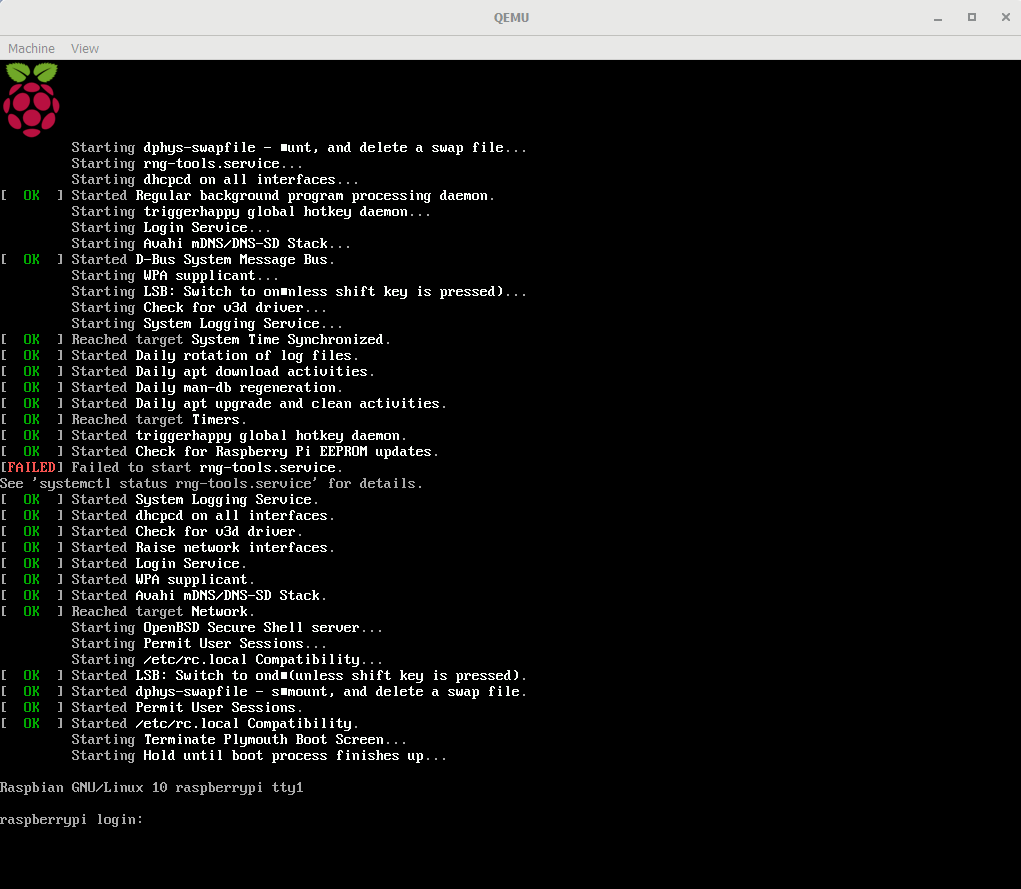The width and height of the screenshot is (1021, 889).
Task: Click inside the QEMU console display area
Action: (x=510, y=450)
